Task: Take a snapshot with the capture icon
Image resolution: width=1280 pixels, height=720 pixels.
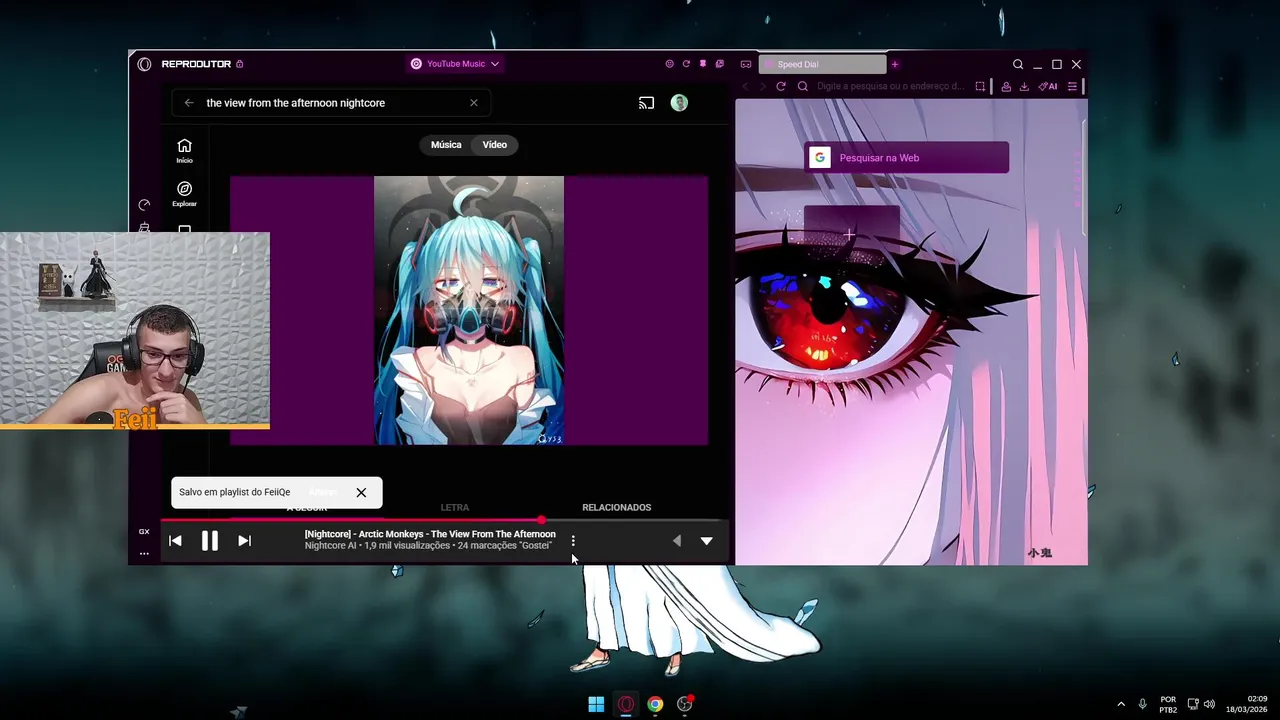Action: point(980,87)
